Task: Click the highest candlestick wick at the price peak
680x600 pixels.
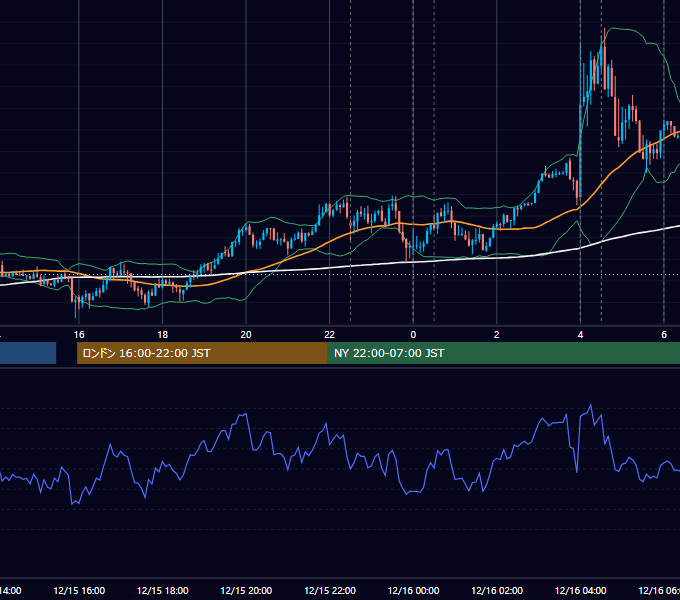Action: point(605,37)
